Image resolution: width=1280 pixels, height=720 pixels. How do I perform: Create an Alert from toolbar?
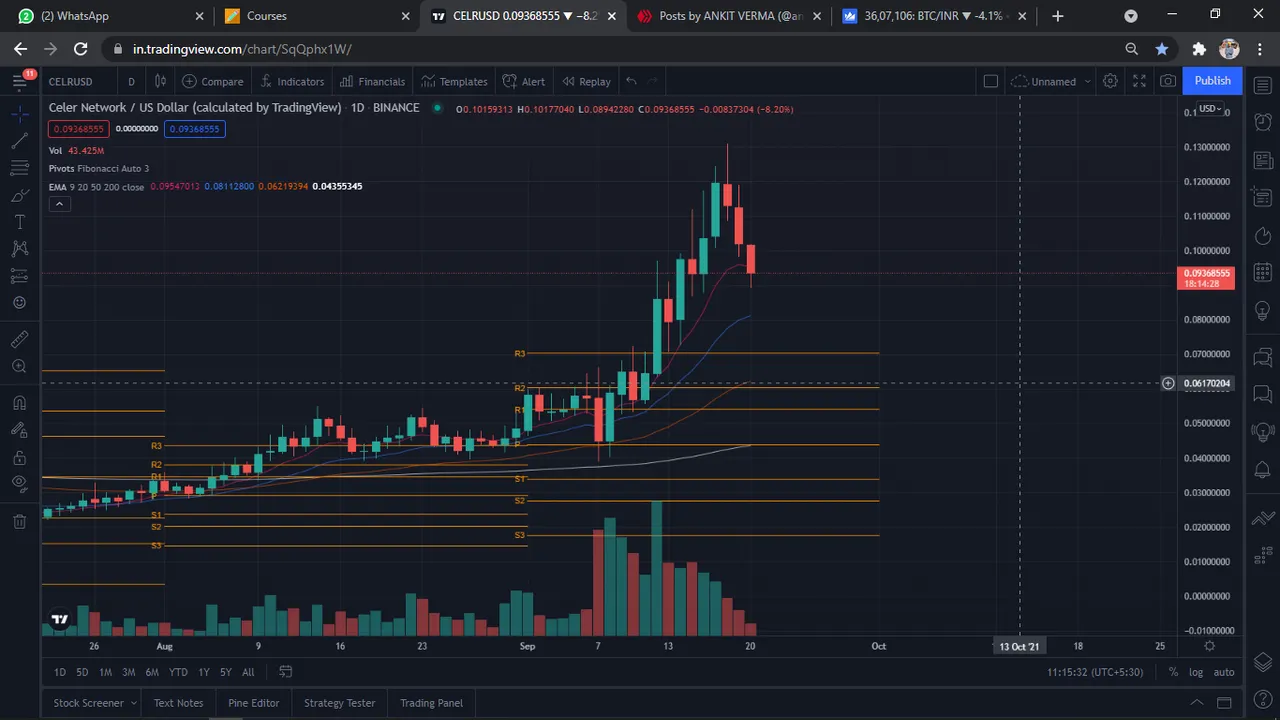coord(524,81)
